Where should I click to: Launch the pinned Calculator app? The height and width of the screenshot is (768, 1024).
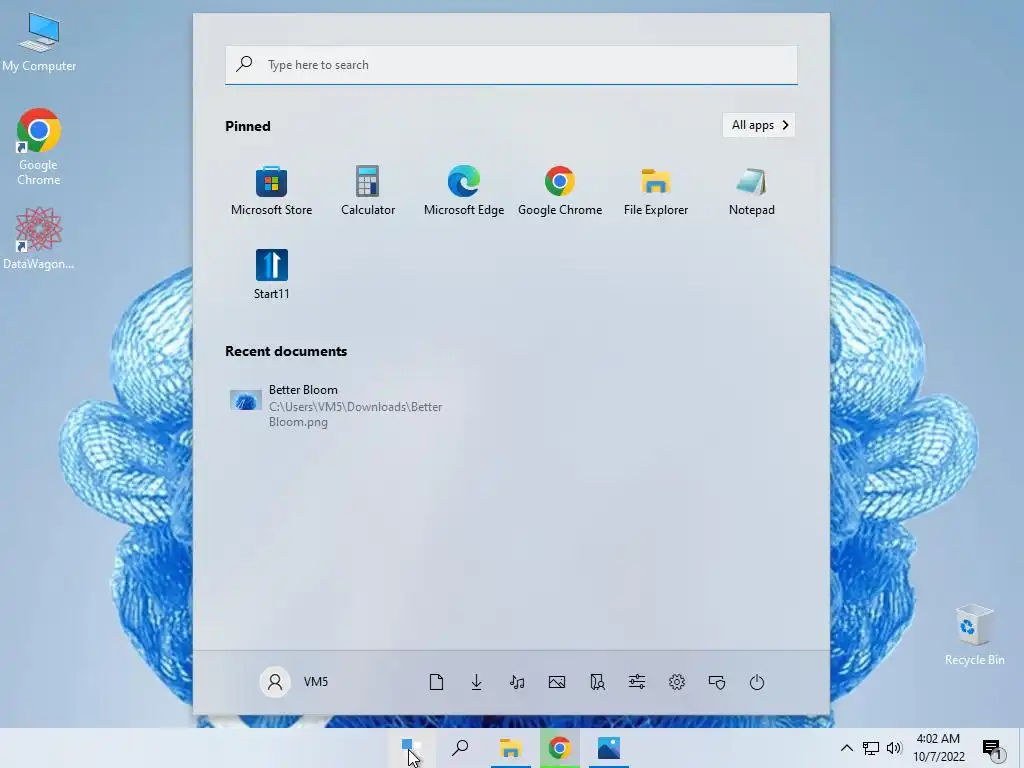(x=368, y=191)
